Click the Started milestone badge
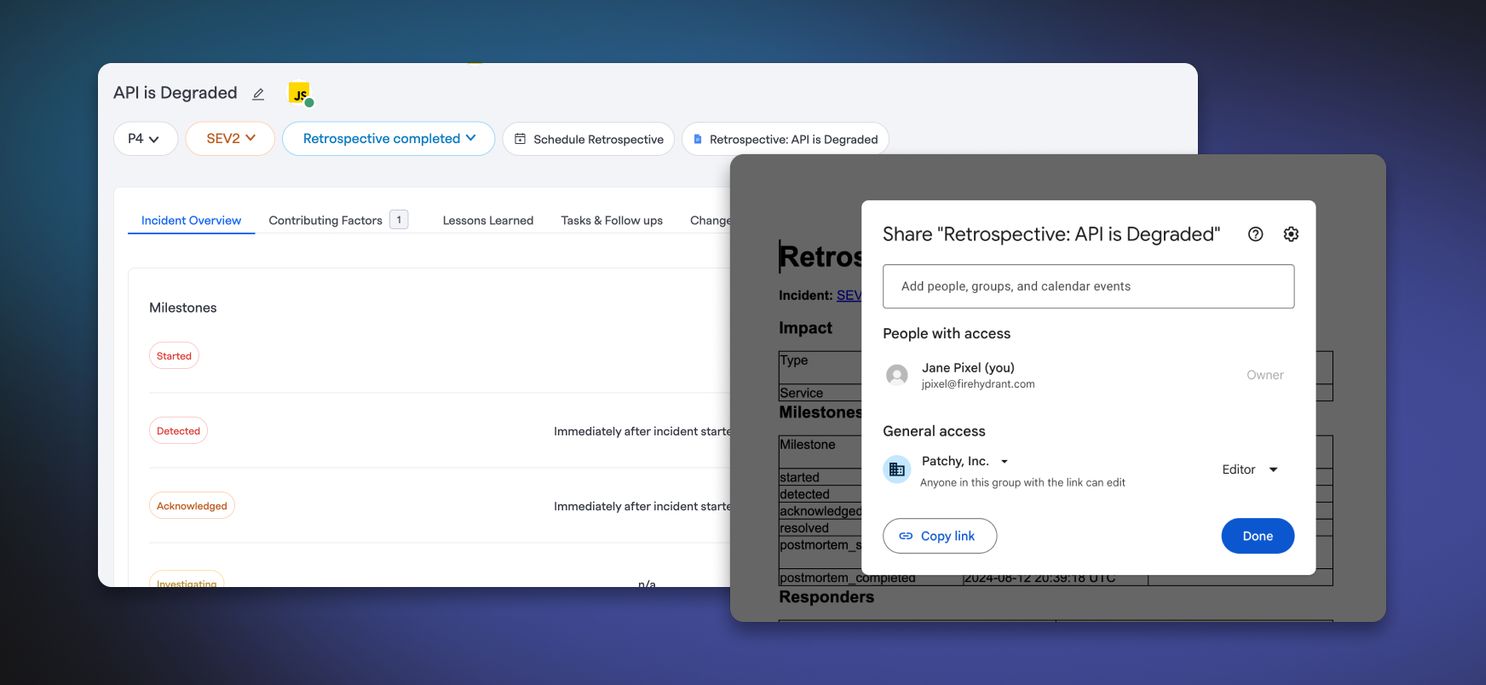 tap(174, 356)
